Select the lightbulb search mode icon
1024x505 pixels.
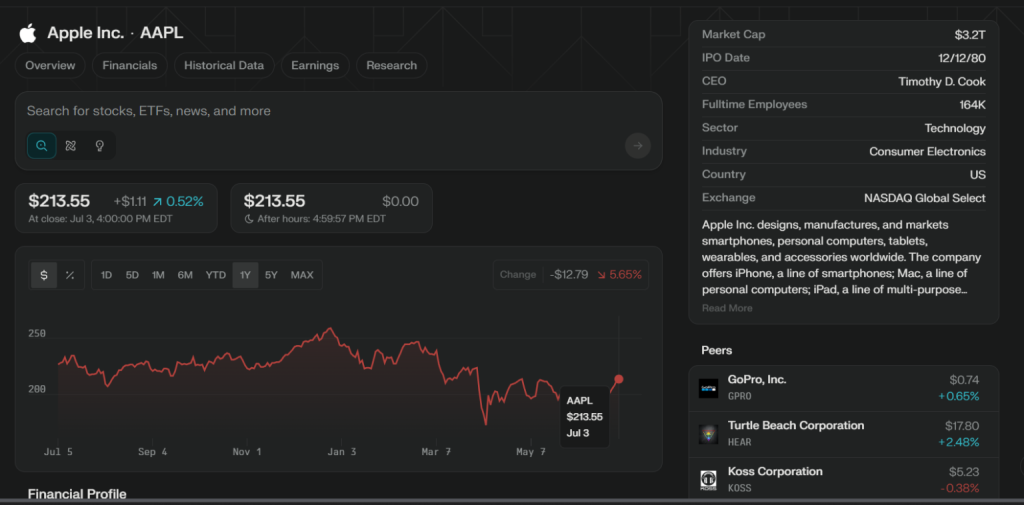tap(100, 146)
